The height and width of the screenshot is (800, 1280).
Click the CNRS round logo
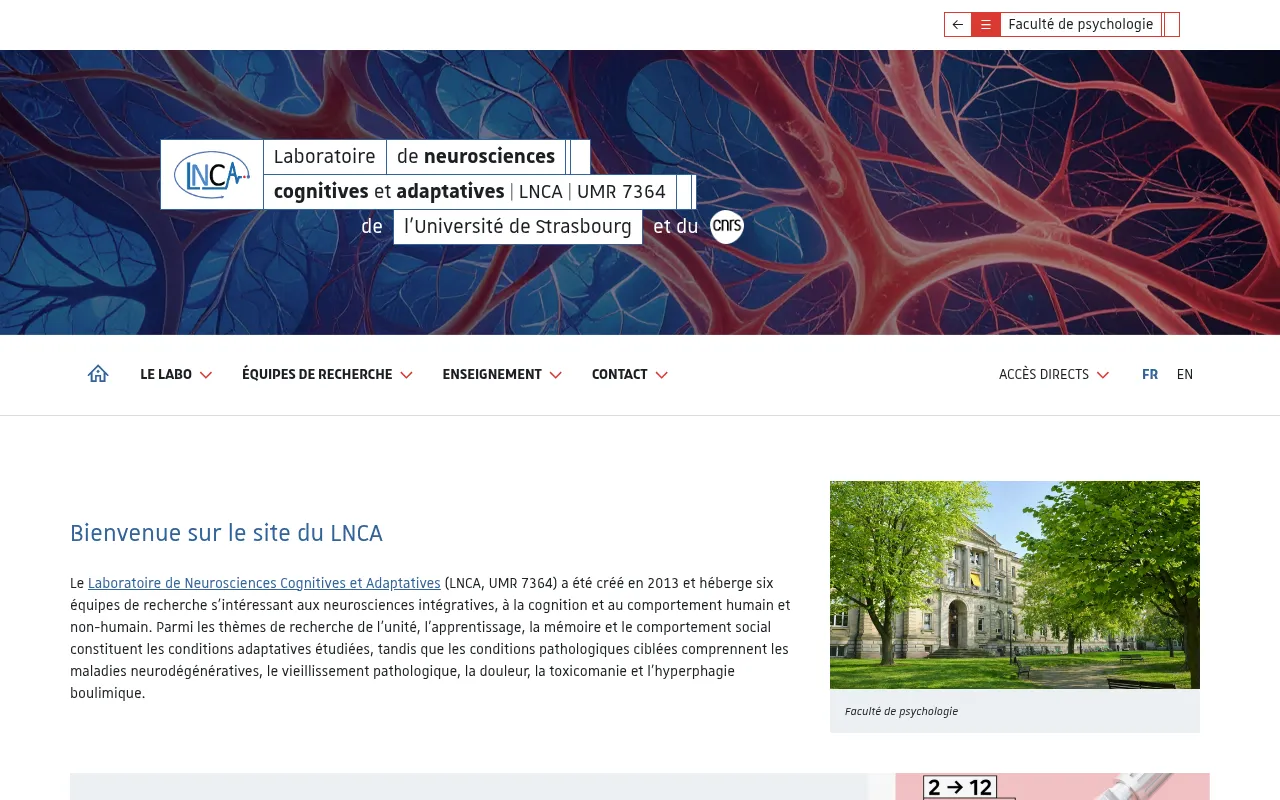[x=727, y=227]
